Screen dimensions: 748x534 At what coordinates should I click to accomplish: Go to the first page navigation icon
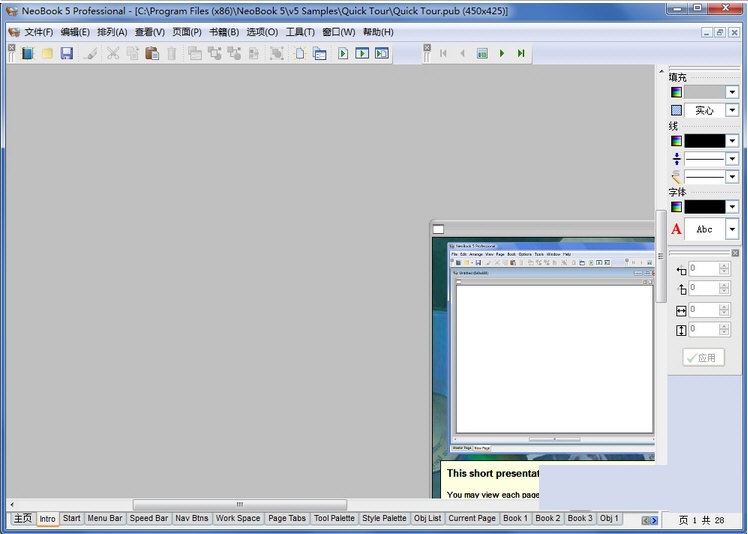[443, 53]
